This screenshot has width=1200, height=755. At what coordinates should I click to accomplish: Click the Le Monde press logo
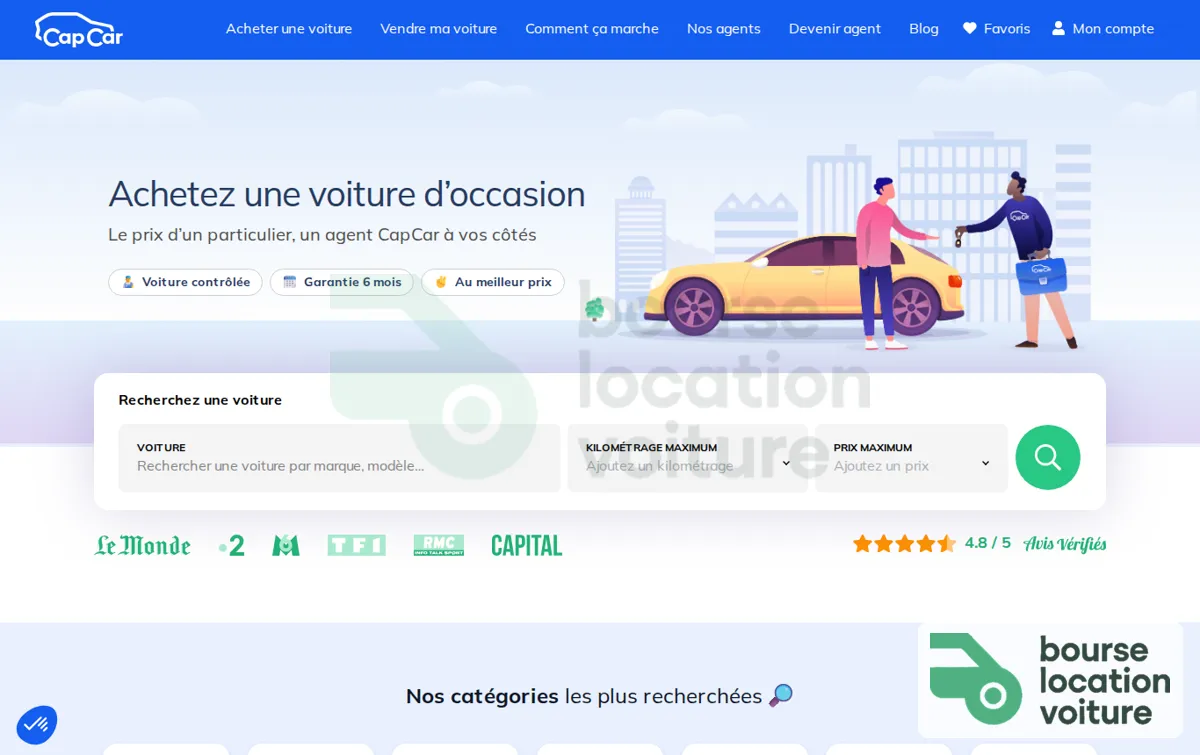click(x=143, y=545)
